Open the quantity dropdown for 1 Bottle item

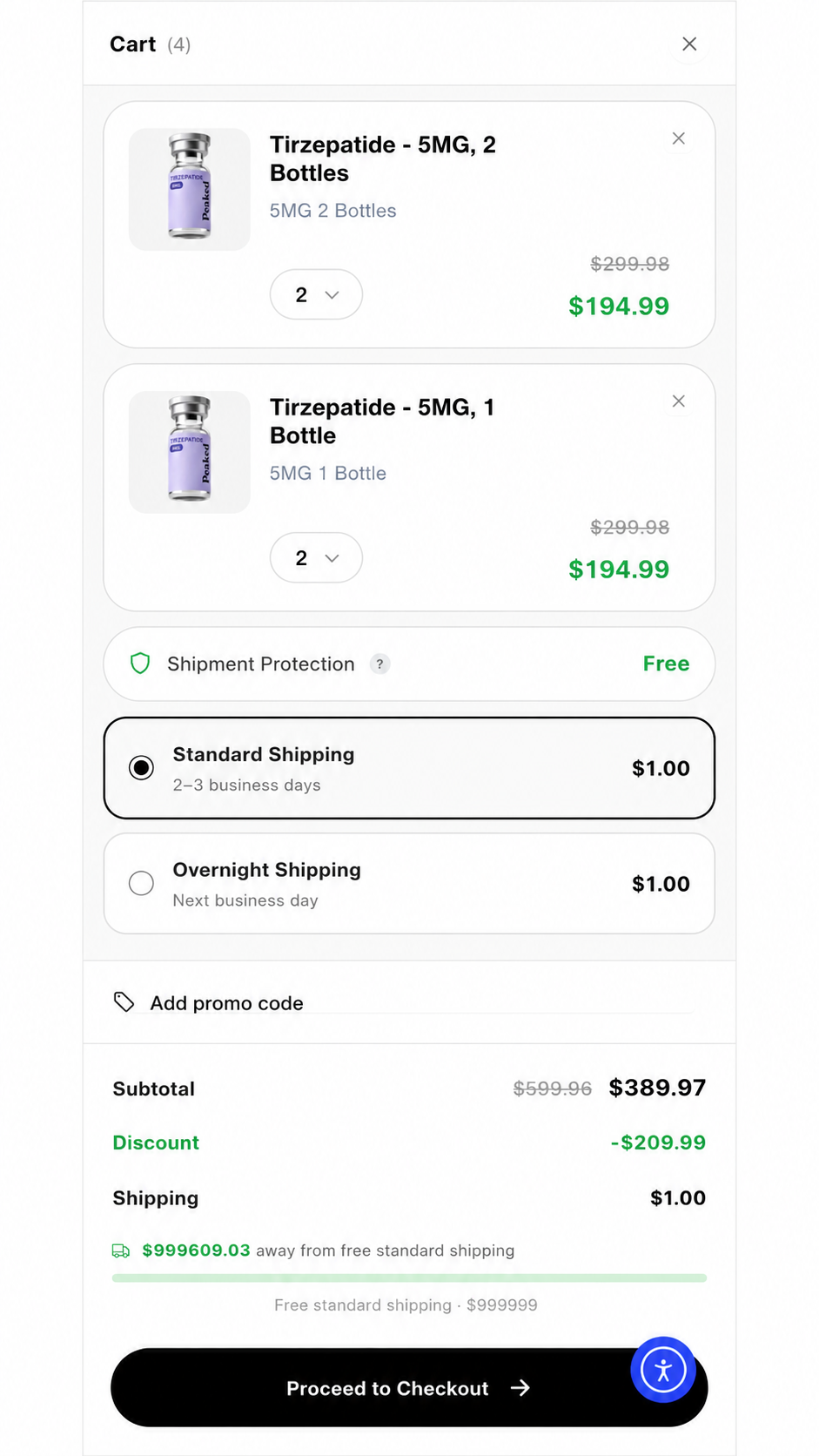pos(316,557)
